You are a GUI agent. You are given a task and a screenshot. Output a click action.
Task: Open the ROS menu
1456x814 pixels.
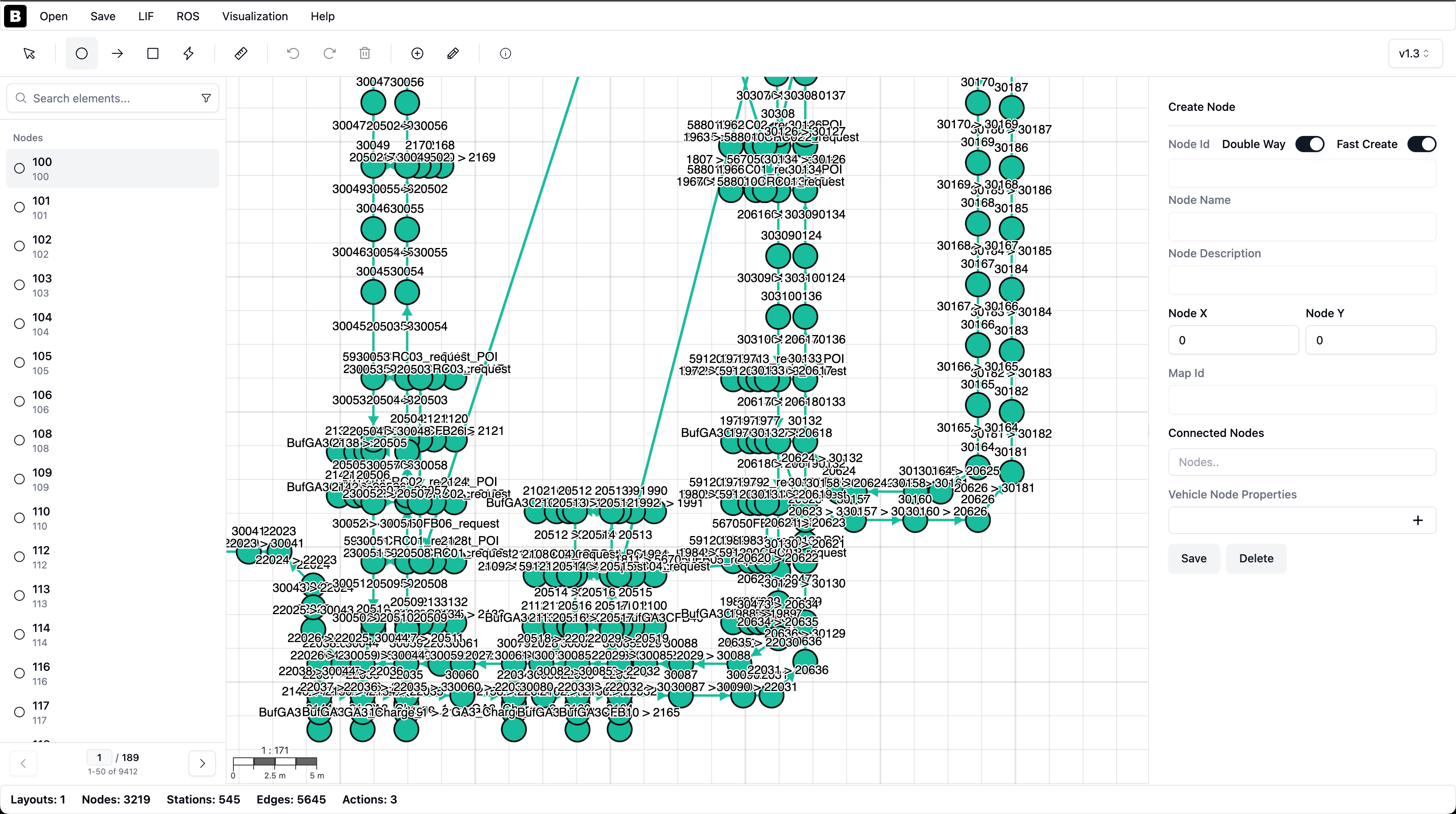[x=187, y=16]
